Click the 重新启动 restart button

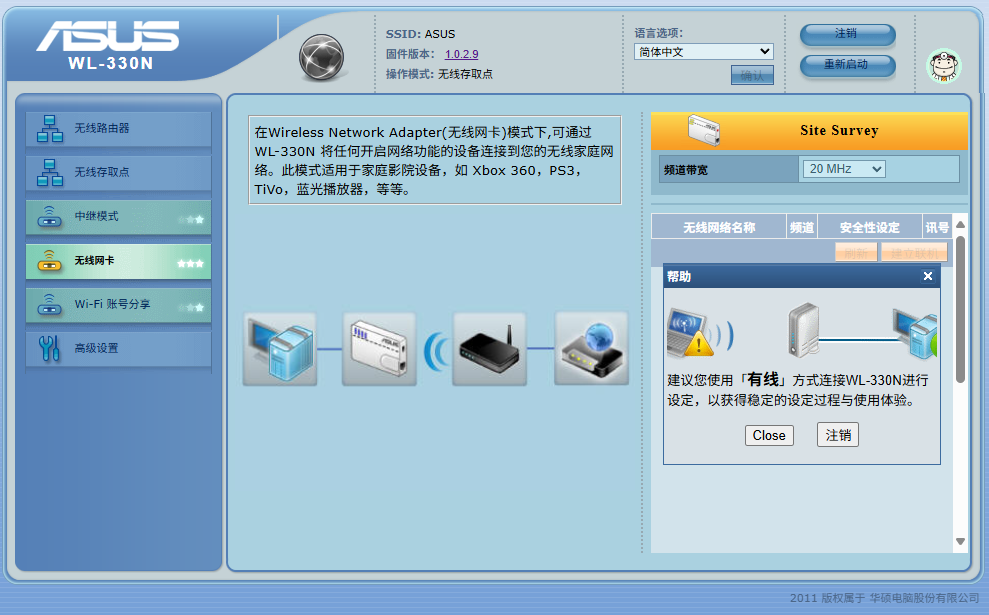tap(846, 66)
